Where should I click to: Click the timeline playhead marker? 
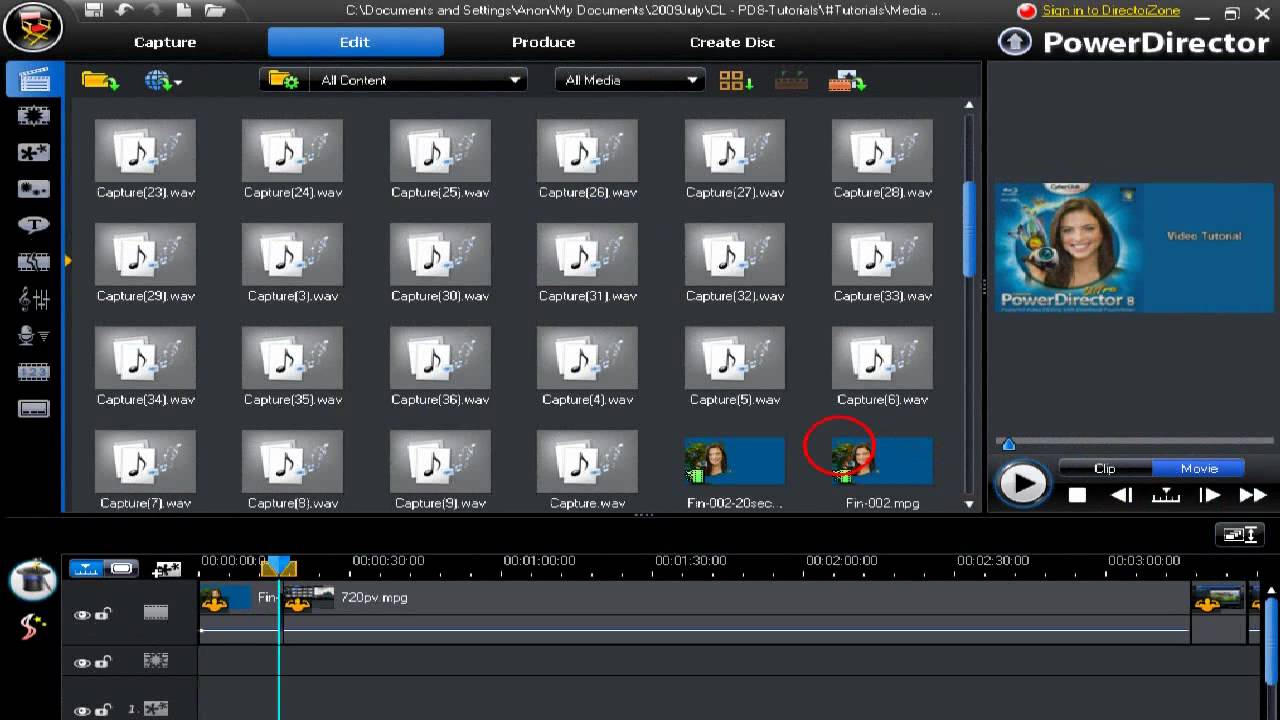[278, 567]
